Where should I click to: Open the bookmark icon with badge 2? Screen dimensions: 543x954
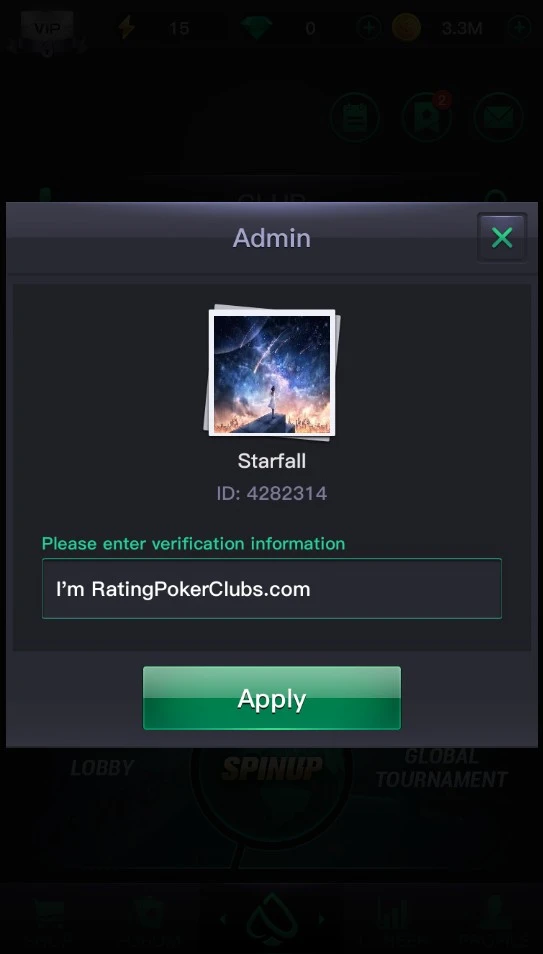point(426,117)
